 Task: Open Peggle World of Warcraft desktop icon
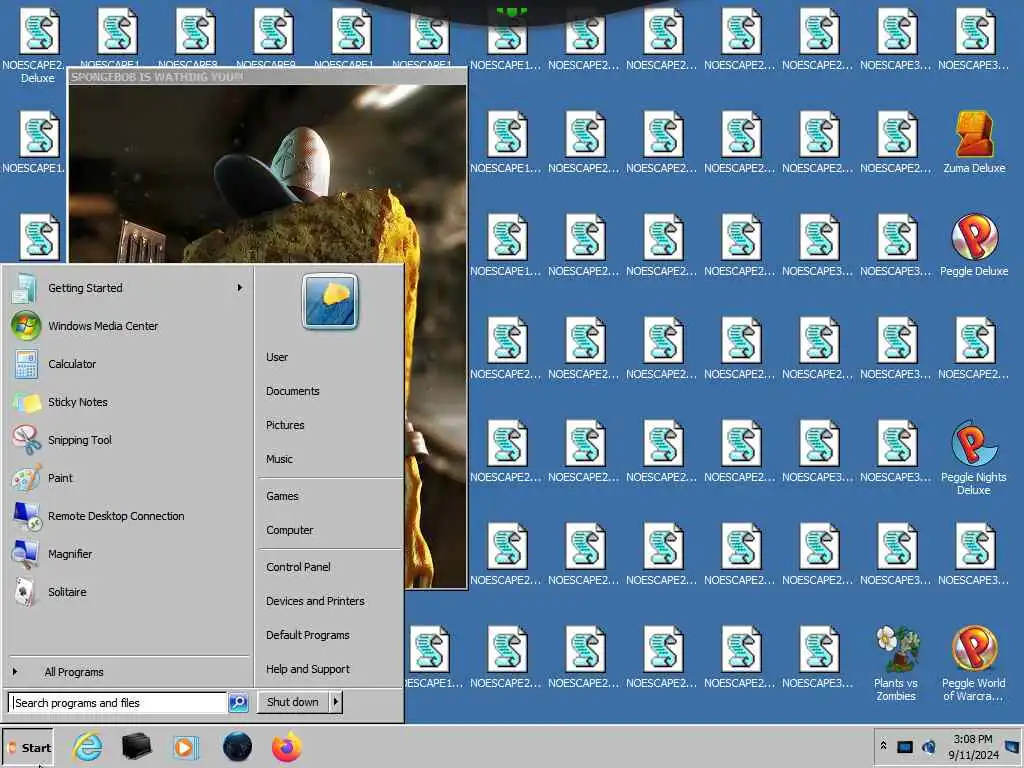click(x=974, y=664)
